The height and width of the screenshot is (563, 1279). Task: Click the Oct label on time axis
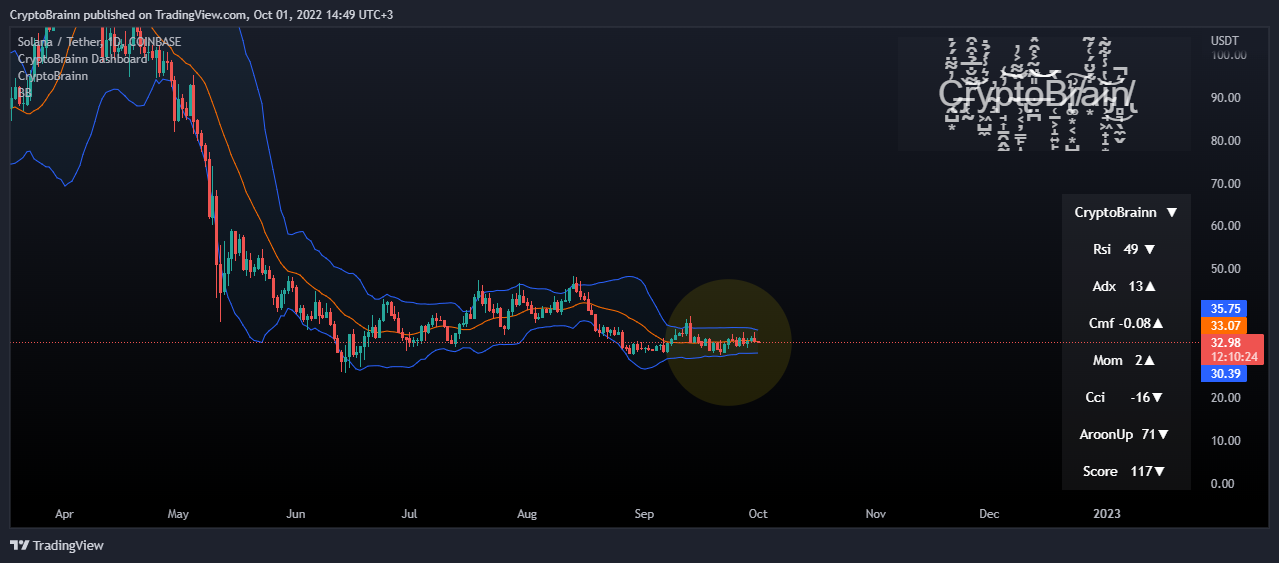click(758, 514)
